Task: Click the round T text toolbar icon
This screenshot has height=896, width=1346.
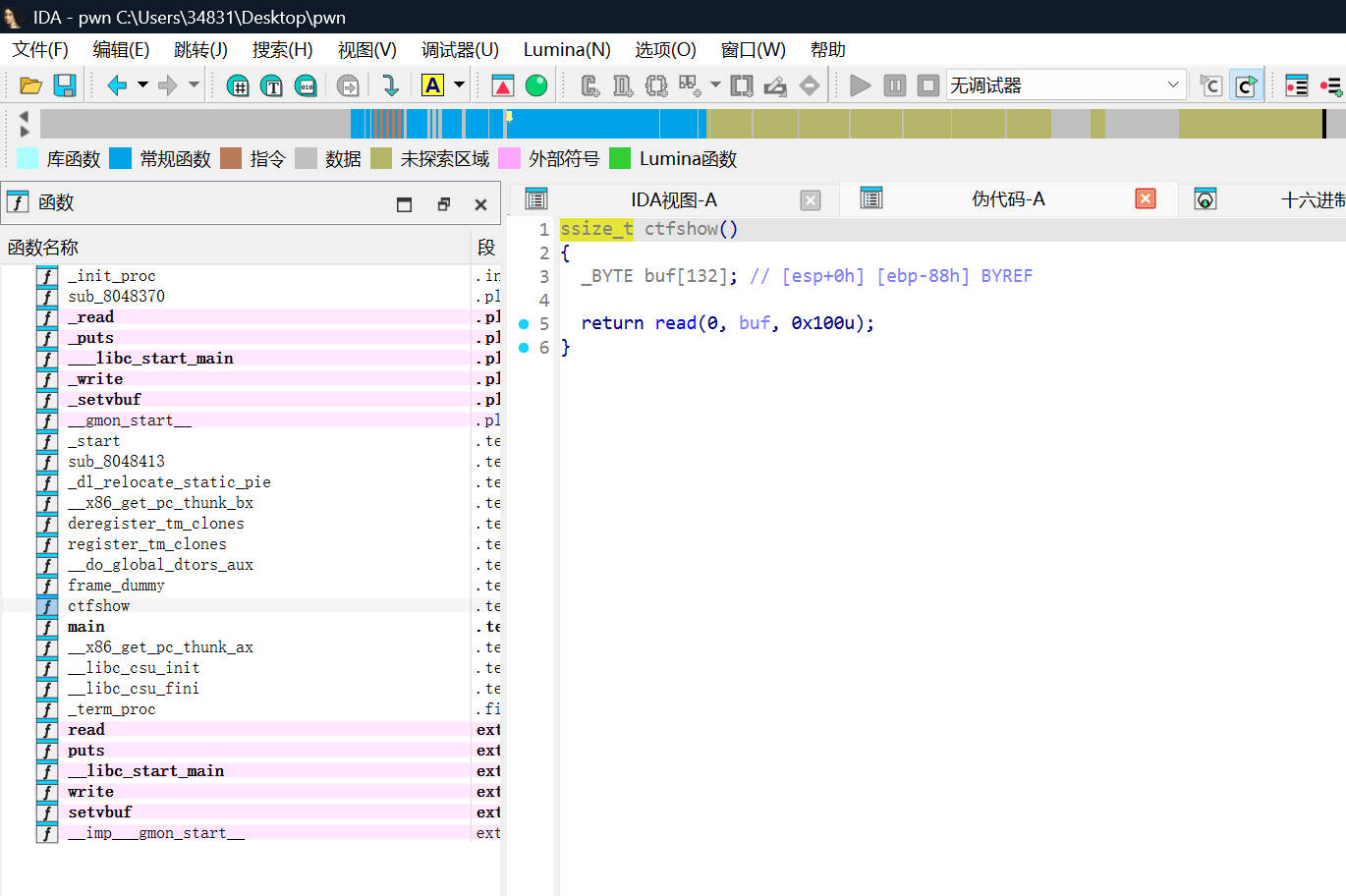Action: click(x=272, y=85)
